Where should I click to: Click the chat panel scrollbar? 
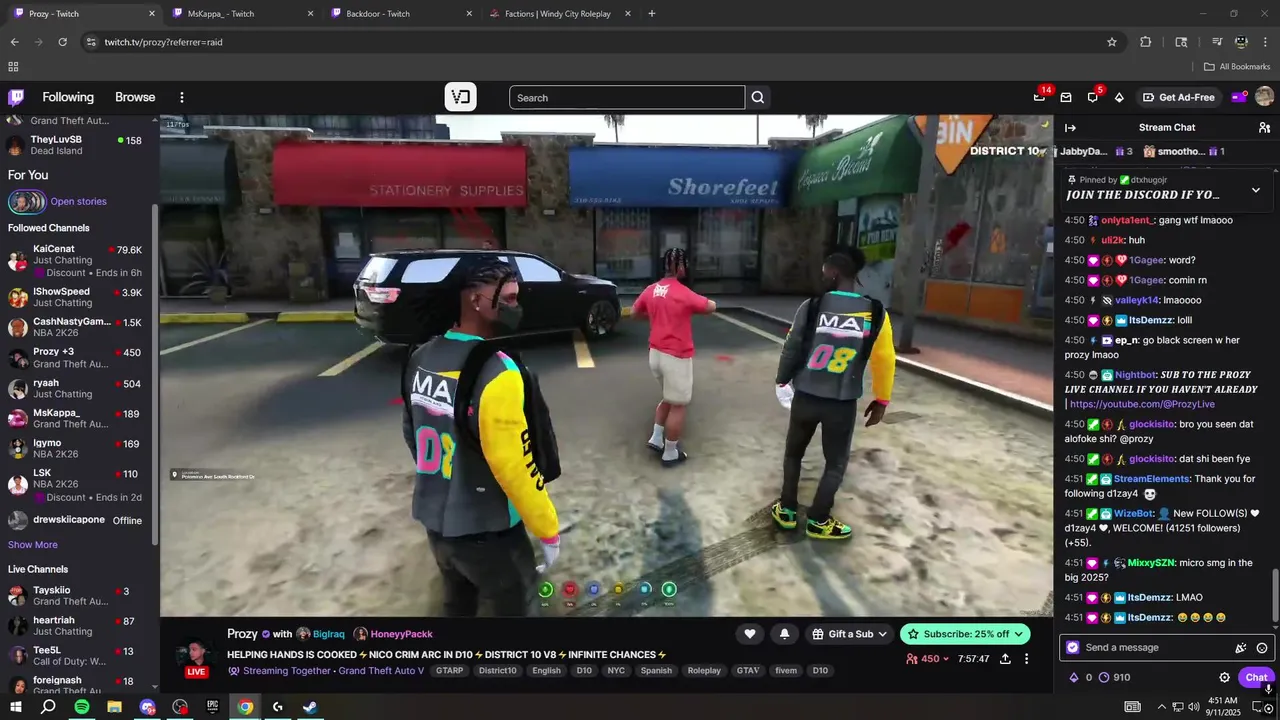point(1274,595)
